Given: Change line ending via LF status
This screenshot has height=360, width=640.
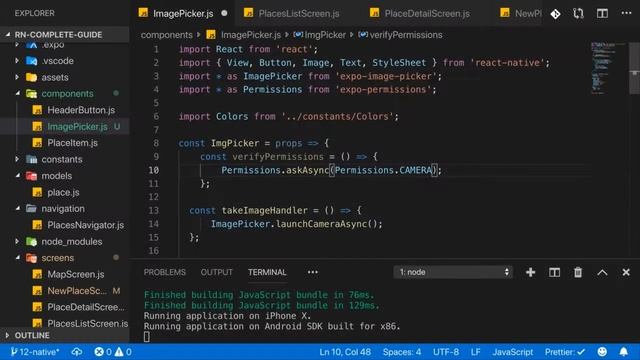Looking at the screenshot, I should coord(476,352).
